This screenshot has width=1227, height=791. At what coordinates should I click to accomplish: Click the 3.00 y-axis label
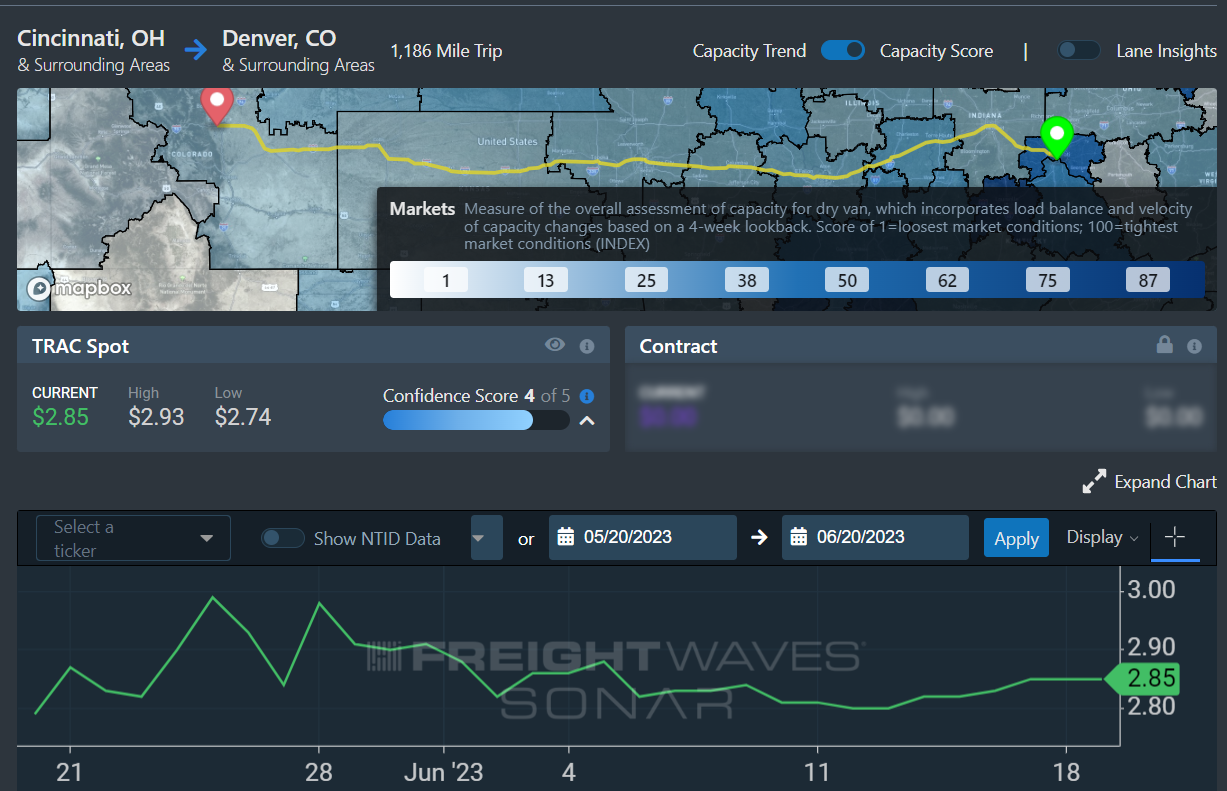coord(1150,589)
